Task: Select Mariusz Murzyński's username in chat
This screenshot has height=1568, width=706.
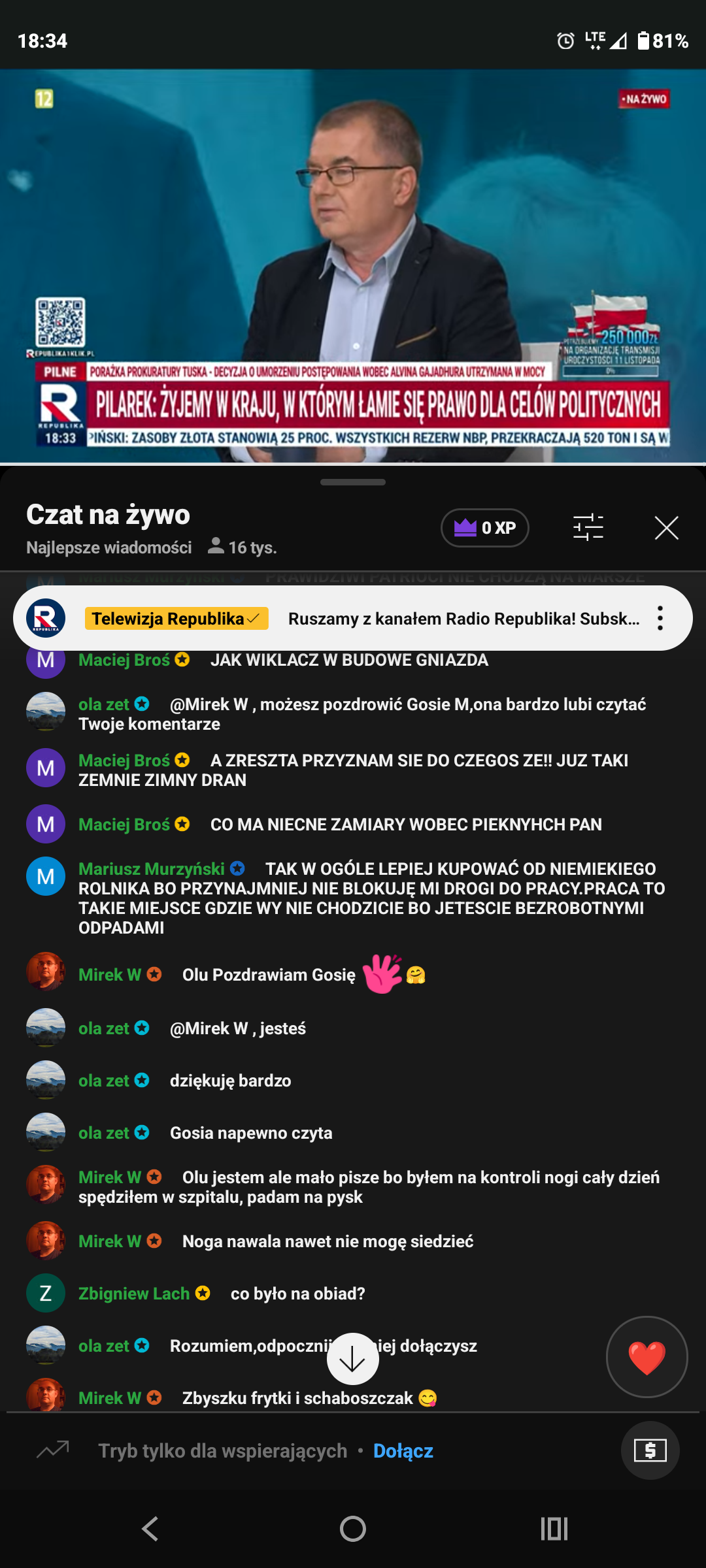Action: coord(152,869)
